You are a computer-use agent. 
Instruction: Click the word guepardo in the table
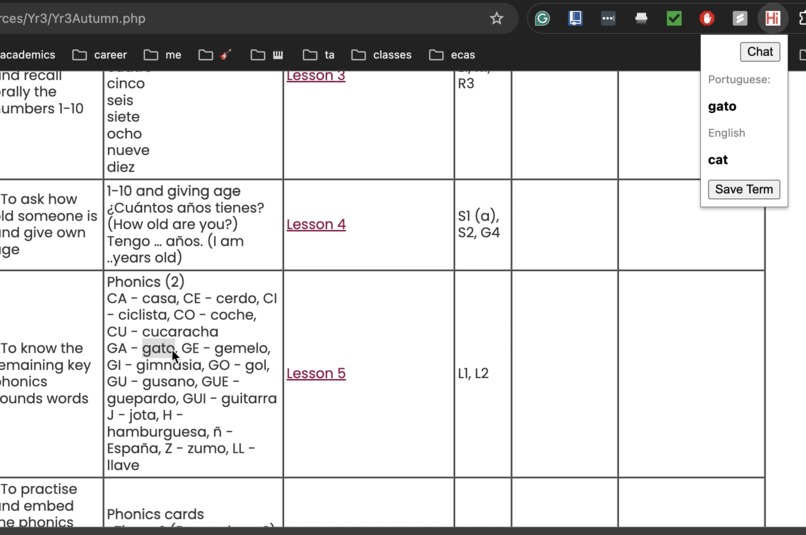141,399
